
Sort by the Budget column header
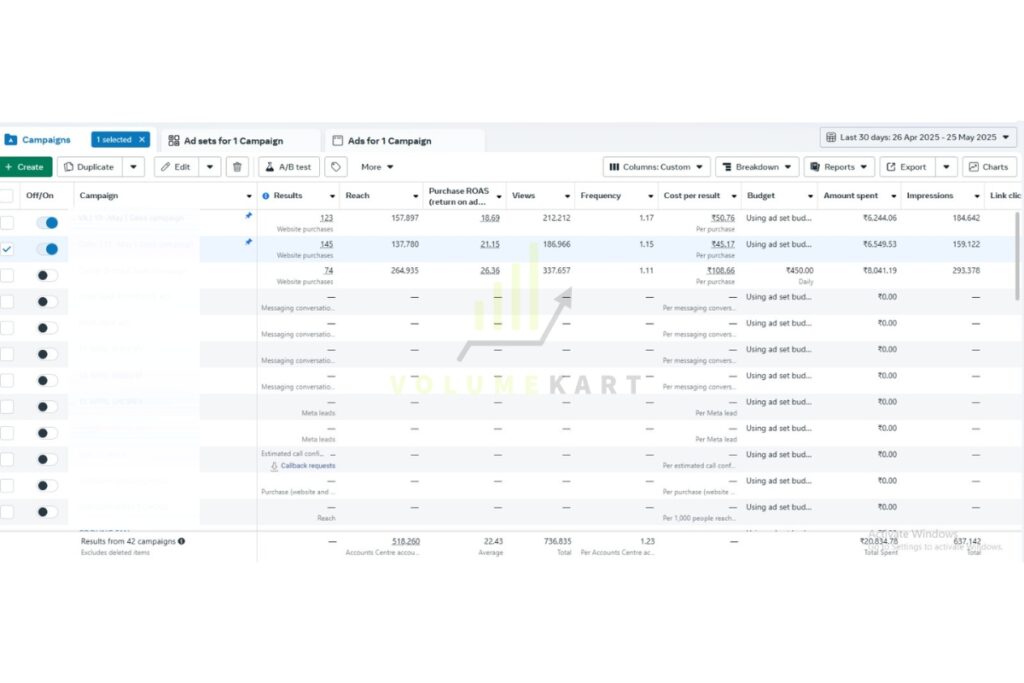(x=761, y=195)
